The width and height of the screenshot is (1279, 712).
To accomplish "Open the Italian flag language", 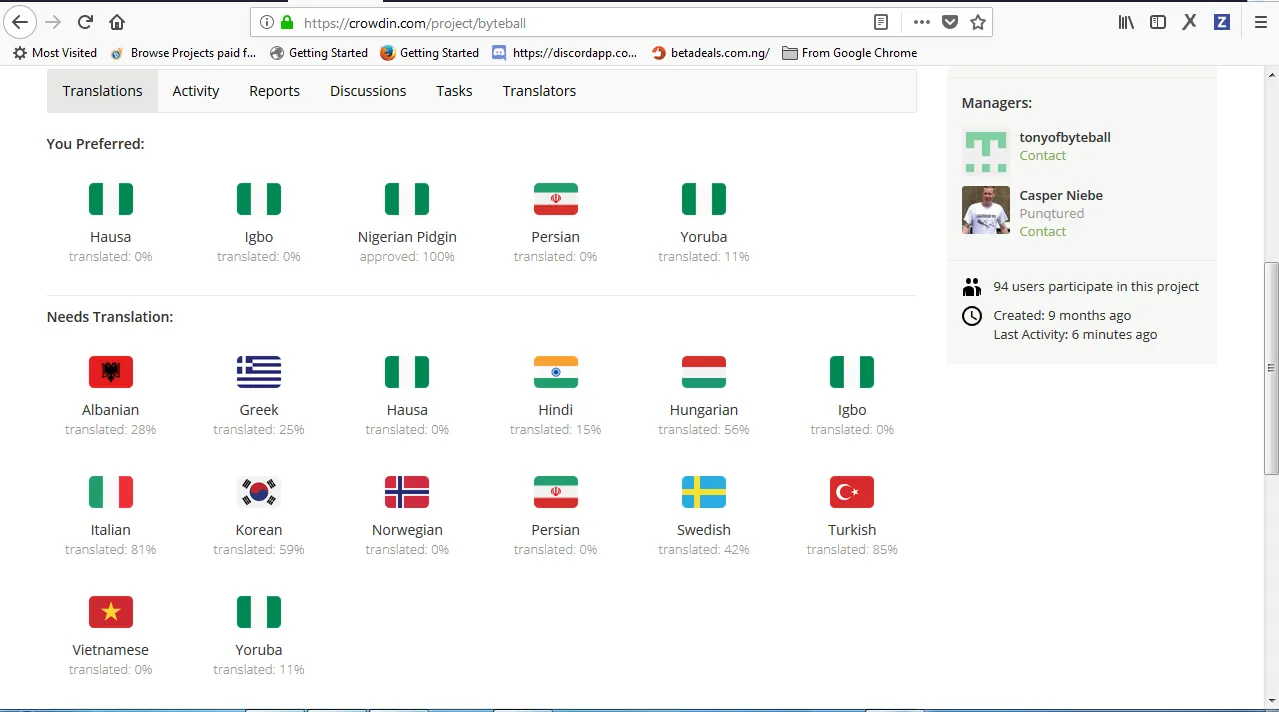I will coord(111,492).
